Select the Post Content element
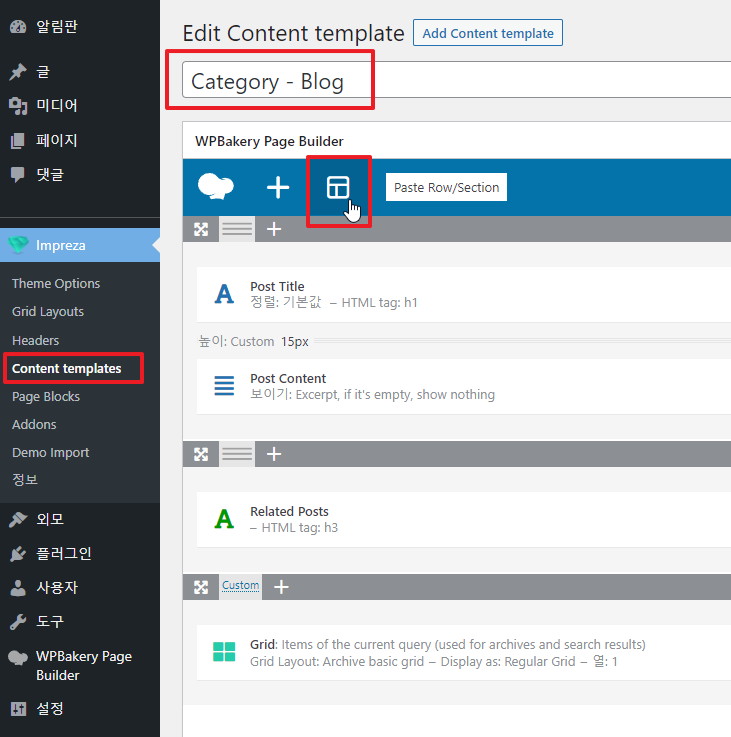 click(x=464, y=386)
